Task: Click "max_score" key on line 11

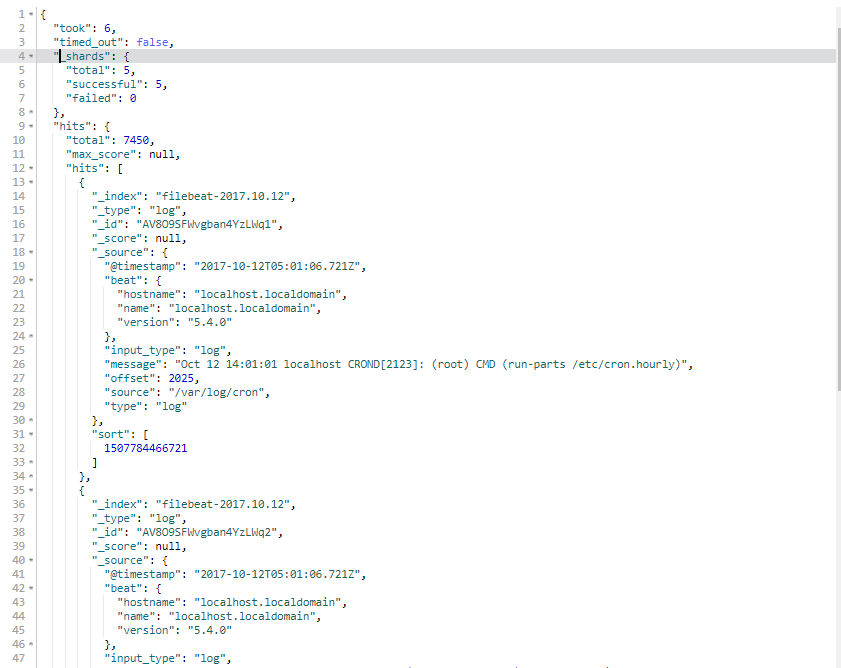Action: pyautogui.click(x=104, y=154)
